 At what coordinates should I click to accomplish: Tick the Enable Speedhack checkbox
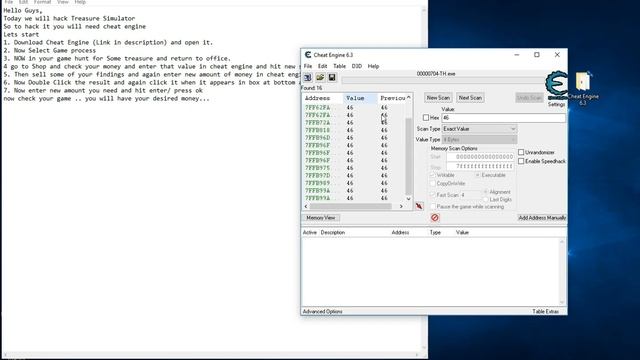click(x=521, y=161)
